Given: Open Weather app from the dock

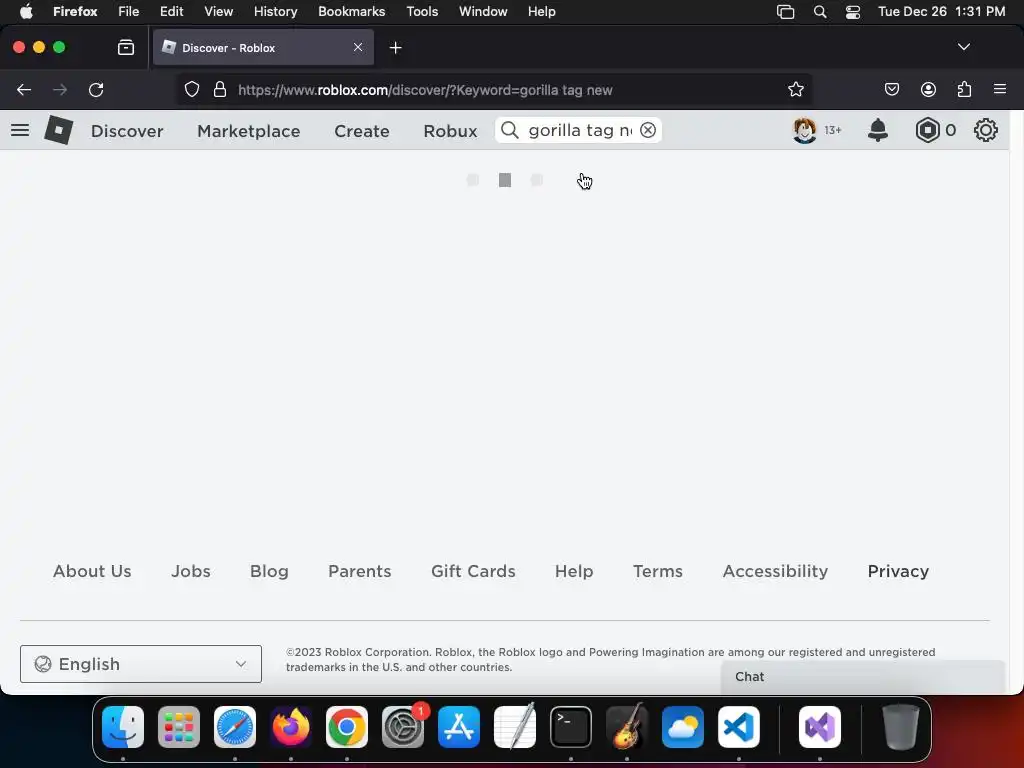Looking at the screenshot, I should [683, 727].
